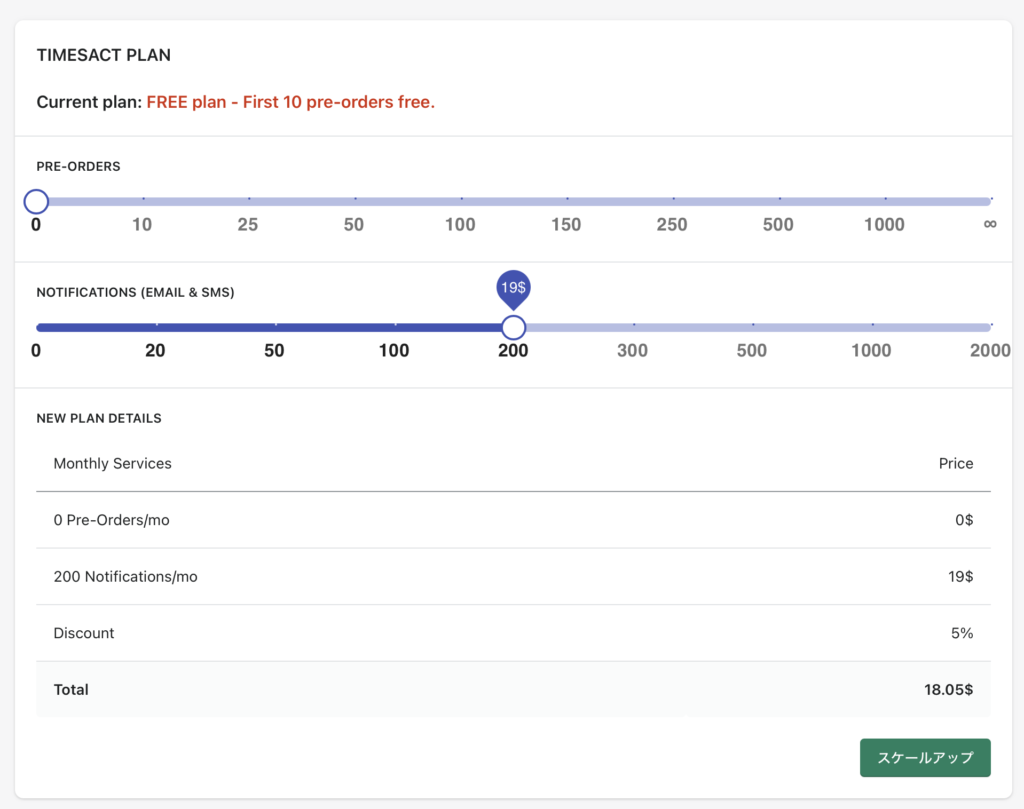Click the FREE plan red text
Screen dimensions: 1024x809
click(291, 102)
